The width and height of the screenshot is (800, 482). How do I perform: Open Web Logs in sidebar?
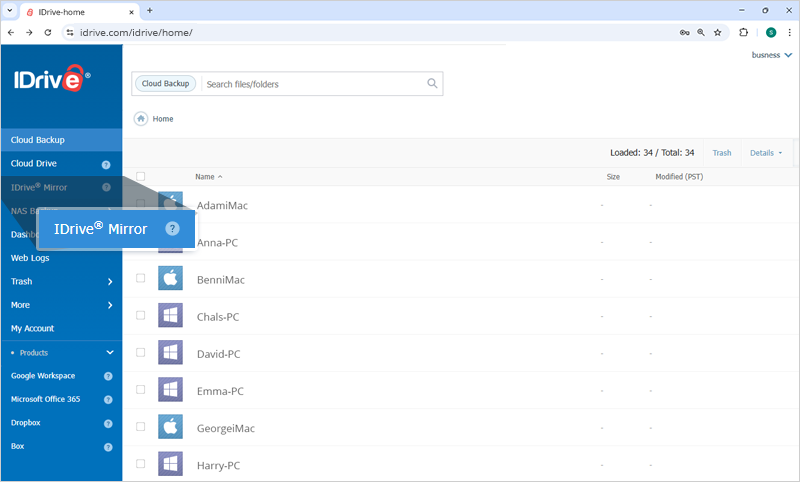click(30, 258)
